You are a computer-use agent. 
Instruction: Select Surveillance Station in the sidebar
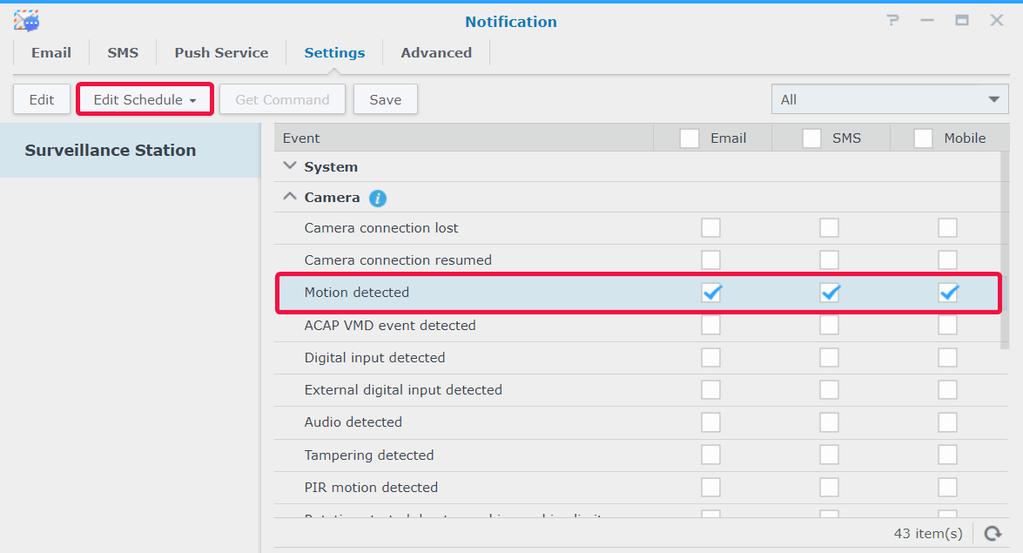pyautogui.click(x=130, y=151)
